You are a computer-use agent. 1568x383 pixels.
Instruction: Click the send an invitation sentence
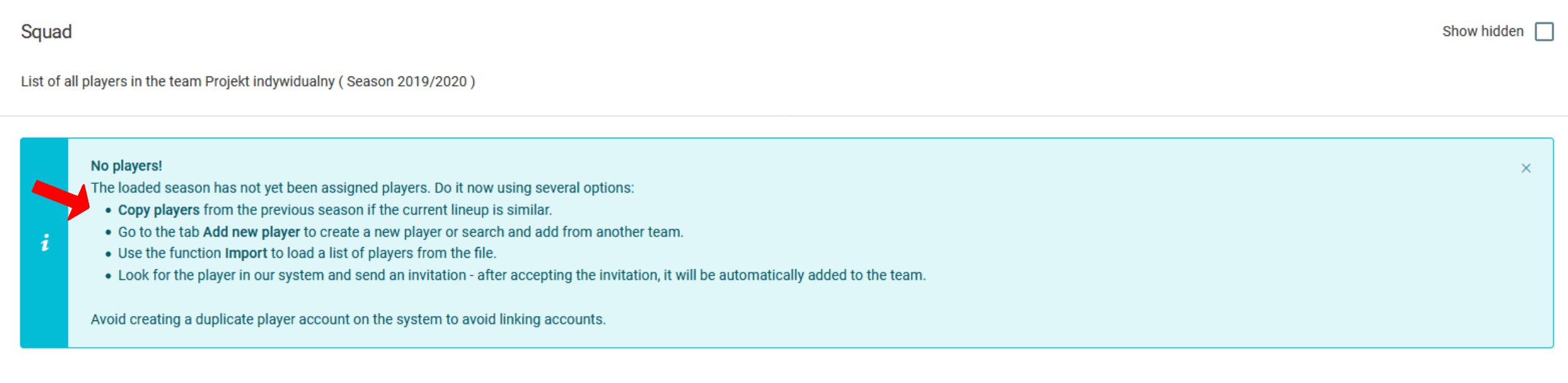521,276
